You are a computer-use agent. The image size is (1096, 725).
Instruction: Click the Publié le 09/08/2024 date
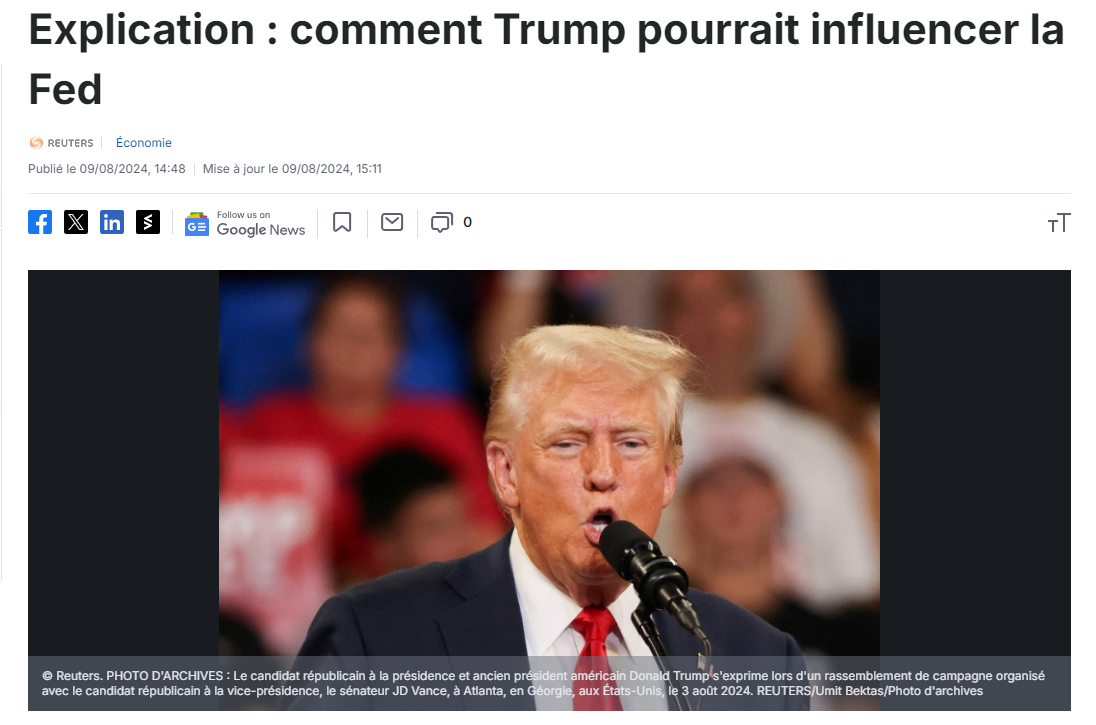[107, 168]
